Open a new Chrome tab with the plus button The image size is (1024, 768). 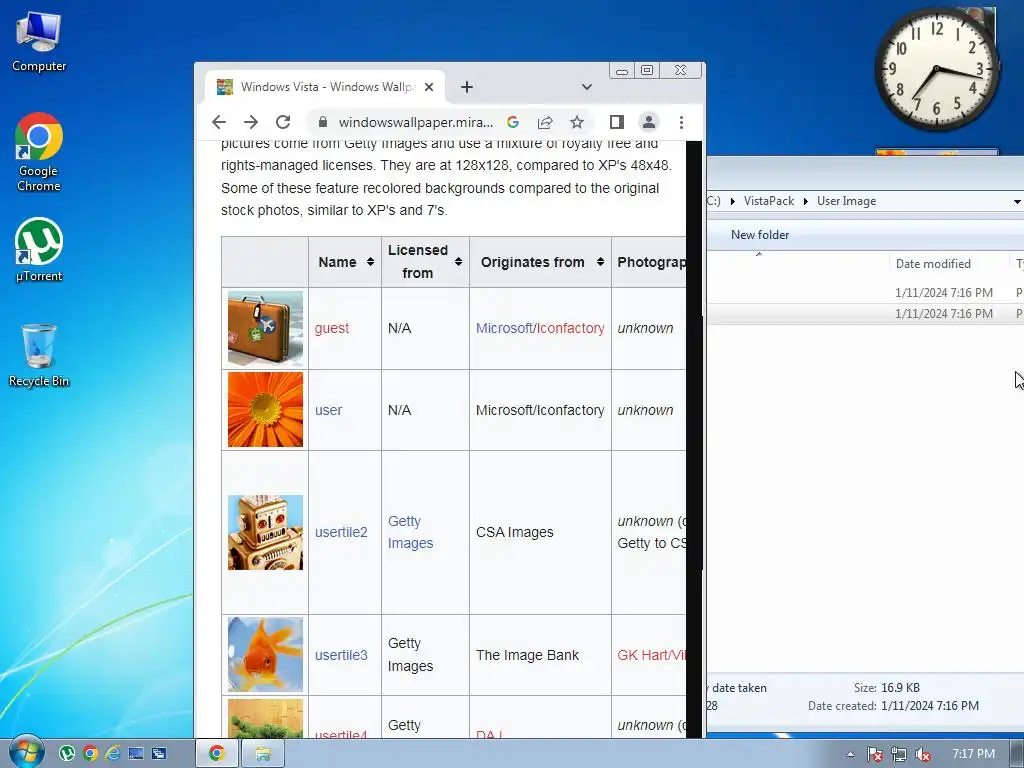(x=466, y=87)
